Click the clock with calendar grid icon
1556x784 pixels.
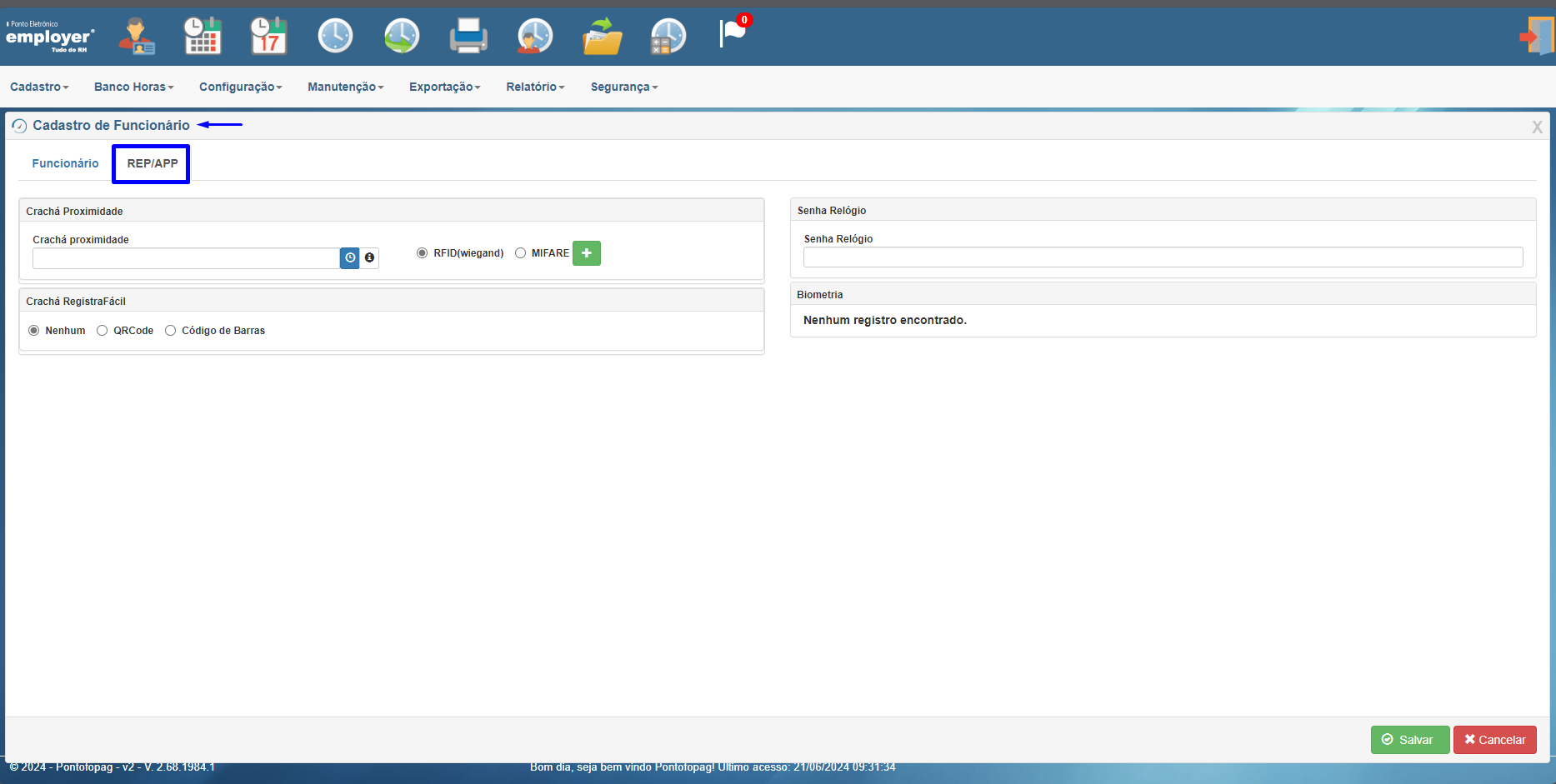203,36
